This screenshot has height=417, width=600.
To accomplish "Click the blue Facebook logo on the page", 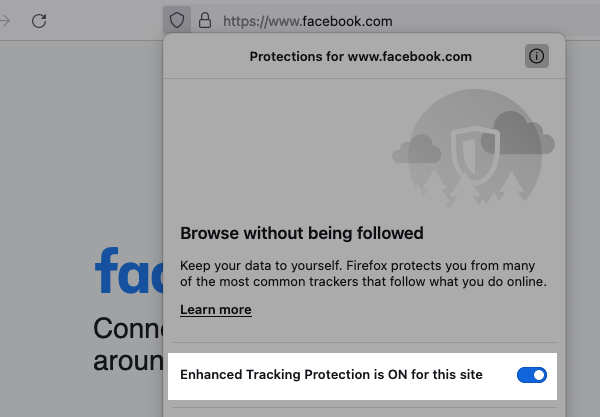I will (127, 272).
